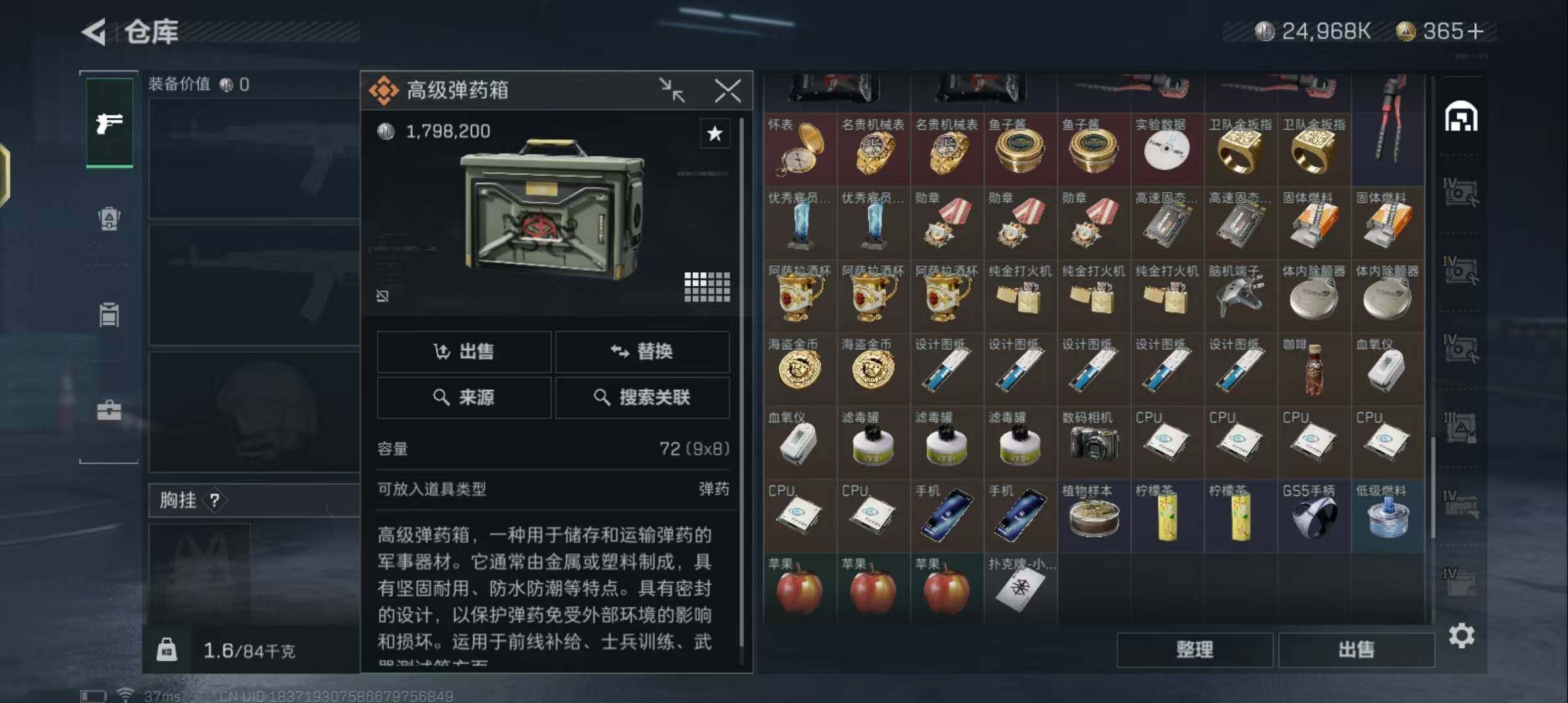Show the 9x8 capacity grid icon
This screenshot has height=703, width=1568.
pos(707,286)
